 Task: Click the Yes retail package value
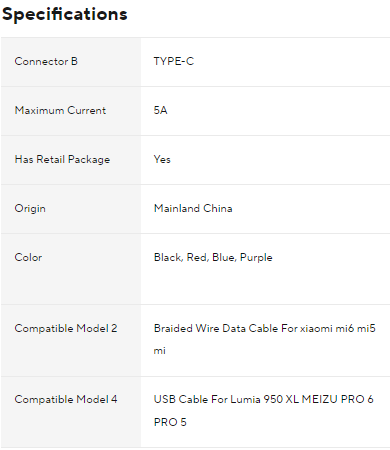(x=162, y=159)
